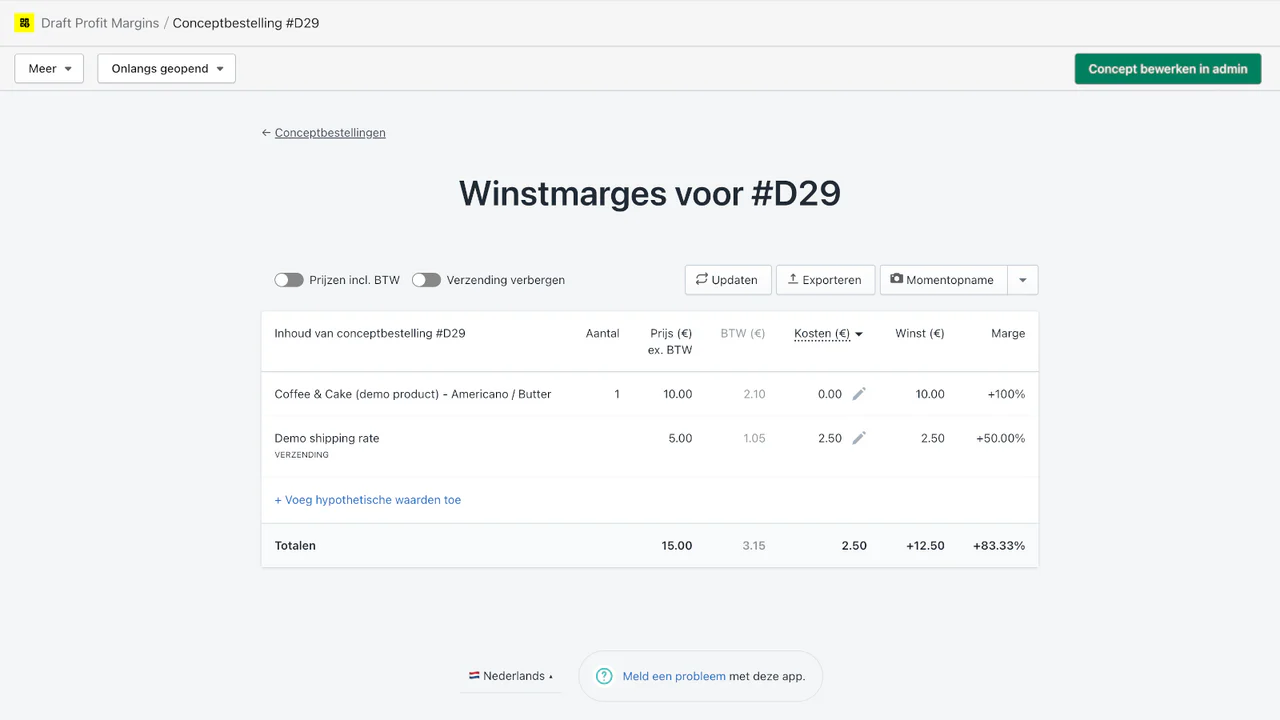Click the Momentopname button
1280x720 pixels.
(x=943, y=280)
